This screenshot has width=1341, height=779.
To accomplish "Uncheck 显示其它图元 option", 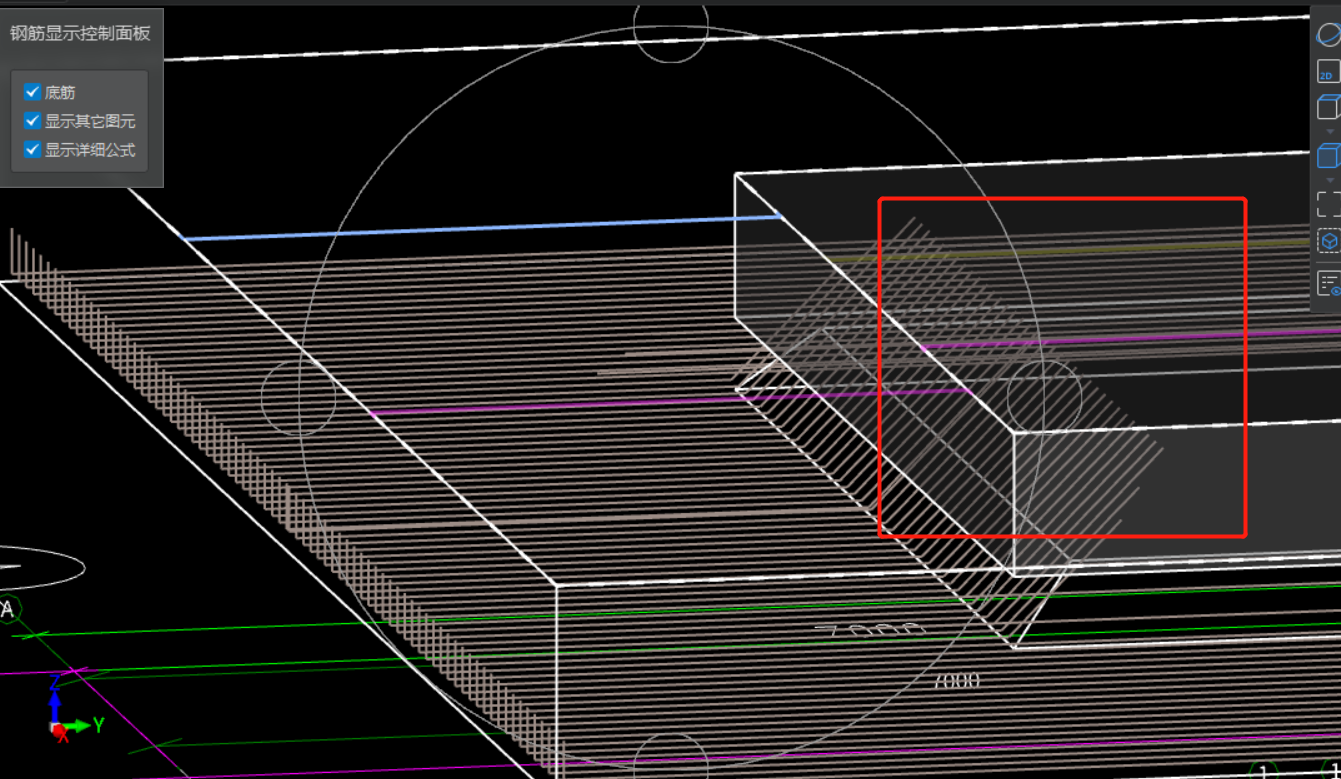I will (32, 121).
